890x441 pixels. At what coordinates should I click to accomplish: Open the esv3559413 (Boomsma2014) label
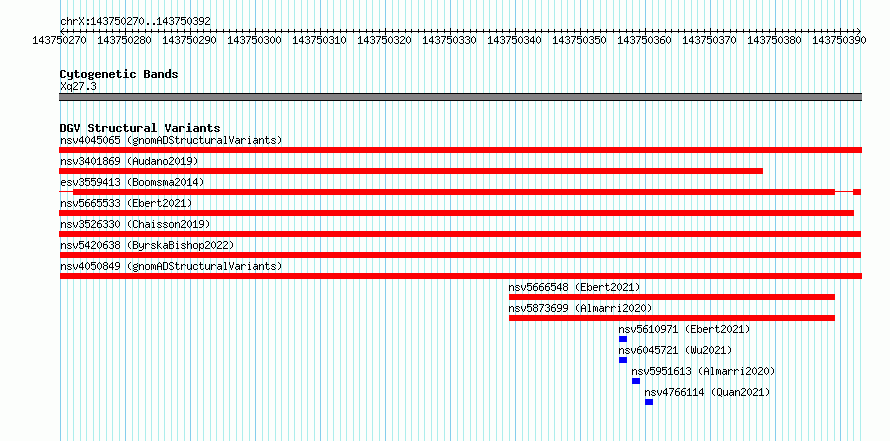(x=132, y=182)
